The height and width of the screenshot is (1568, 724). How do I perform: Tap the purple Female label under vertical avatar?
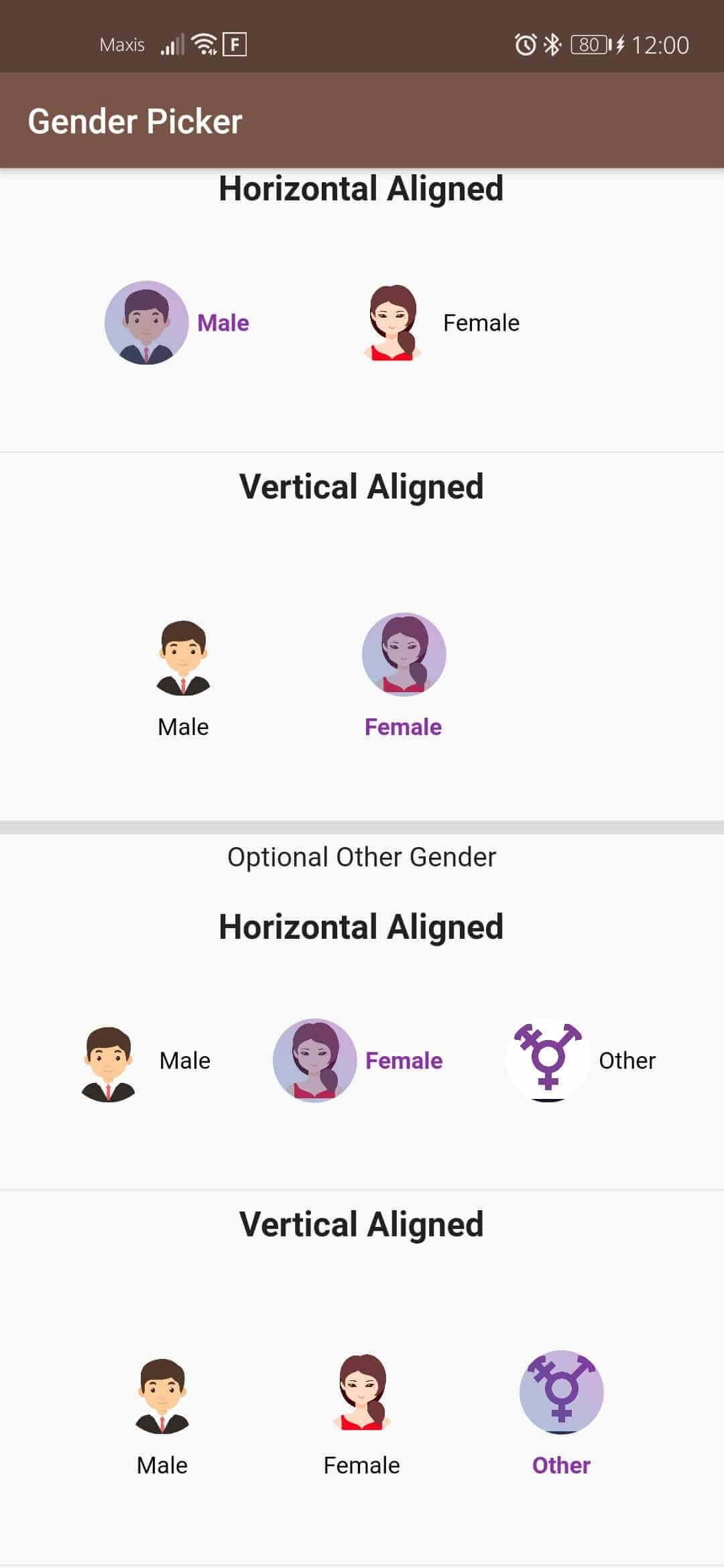click(403, 727)
